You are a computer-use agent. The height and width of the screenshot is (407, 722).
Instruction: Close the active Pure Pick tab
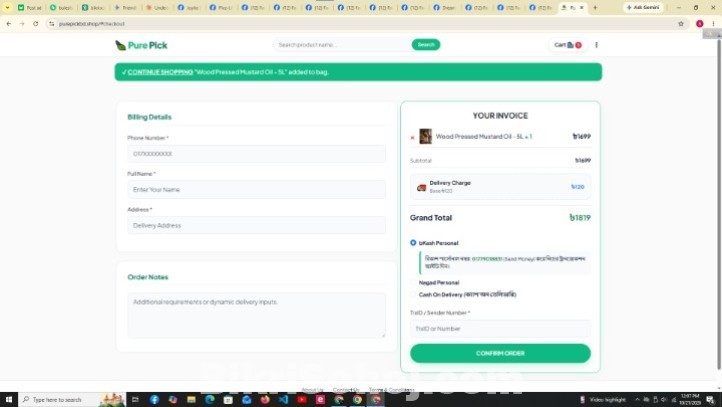pyautogui.click(x=582, y=7)
